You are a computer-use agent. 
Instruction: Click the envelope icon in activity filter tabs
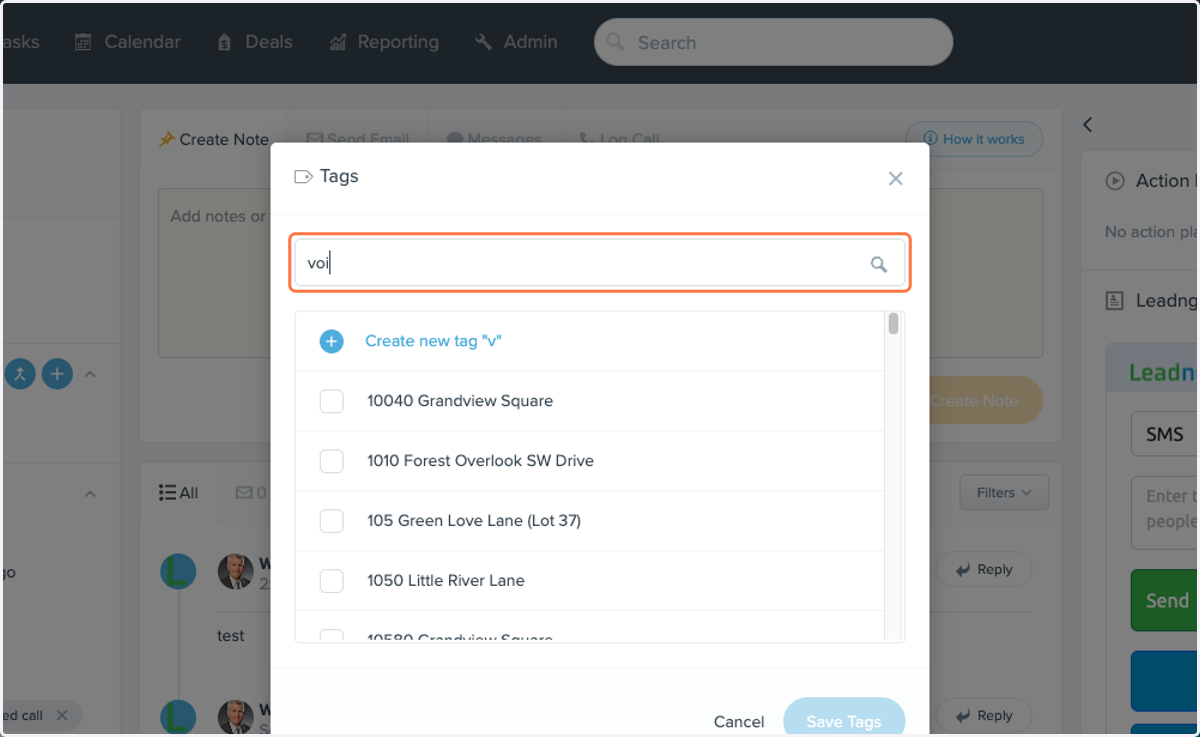244,493
